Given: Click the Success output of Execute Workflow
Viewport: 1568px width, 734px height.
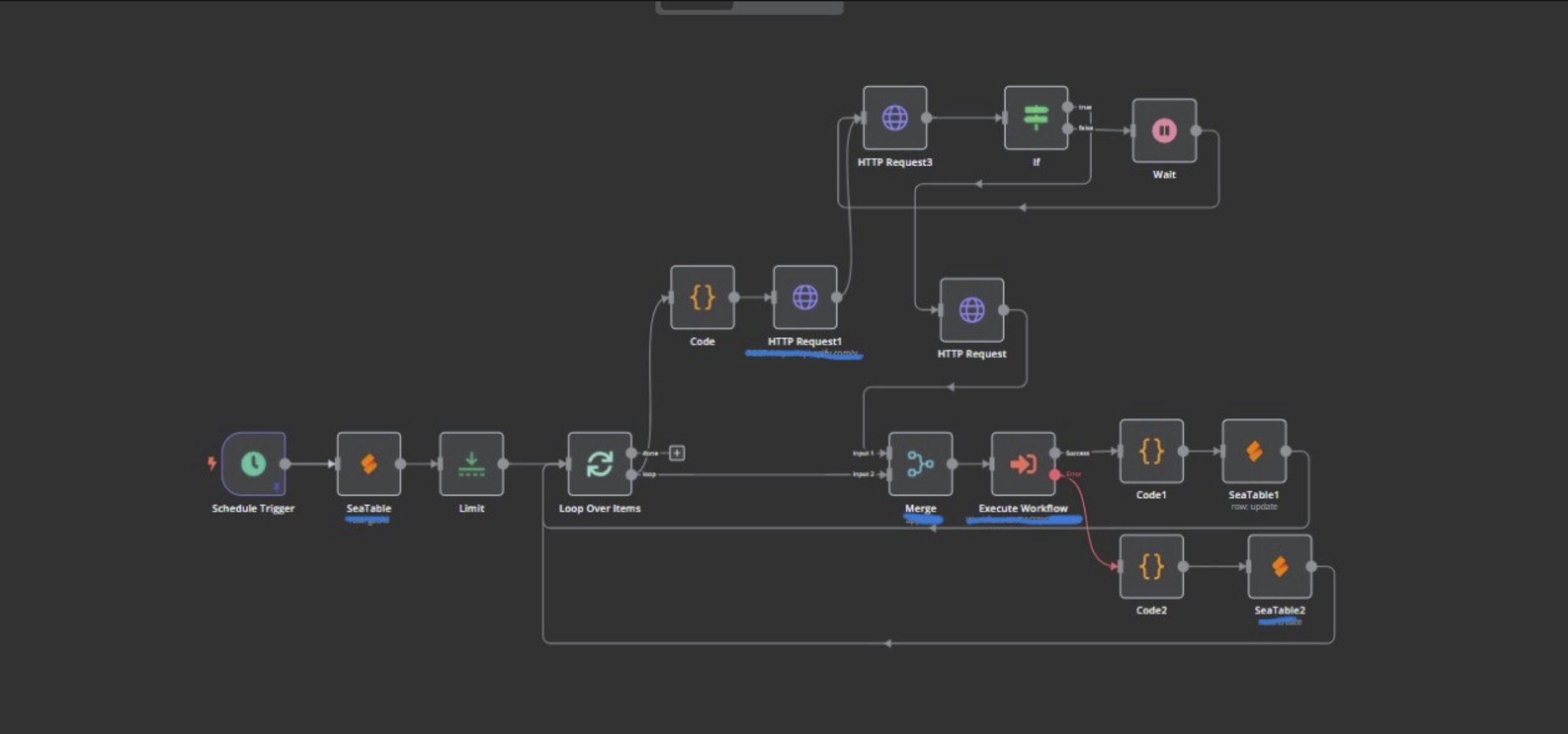Looking at the screenshot, I should [x=1055, y=453].
